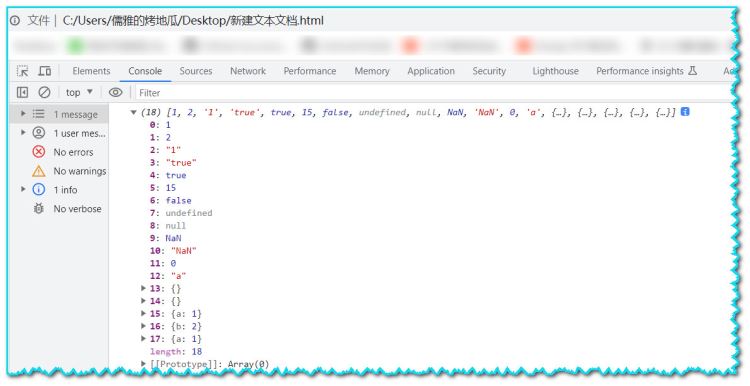This screenshot has height=386, width=750.
Task: Expand array entry 17: {a: 1}
Action: click(x=143, y=338)
